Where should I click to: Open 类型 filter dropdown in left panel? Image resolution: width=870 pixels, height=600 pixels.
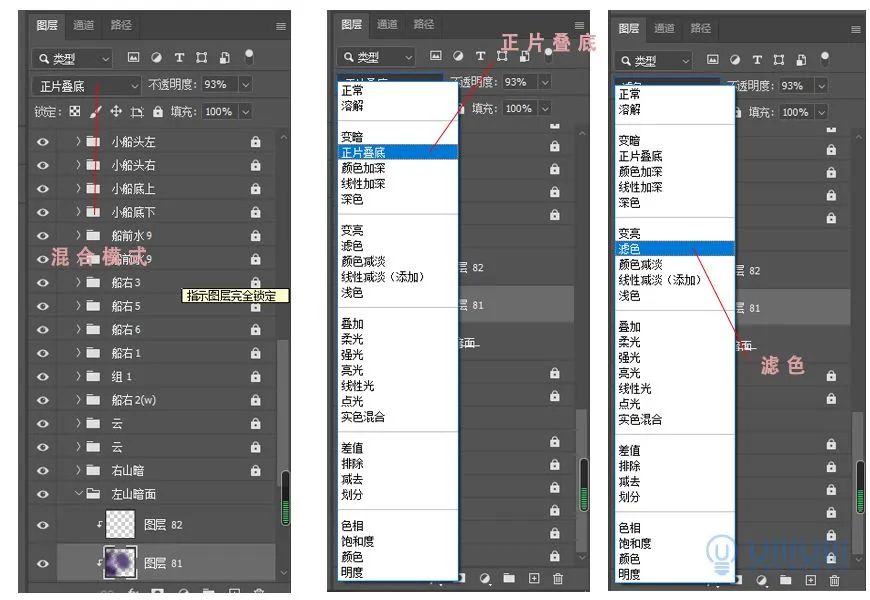point(72,58)
